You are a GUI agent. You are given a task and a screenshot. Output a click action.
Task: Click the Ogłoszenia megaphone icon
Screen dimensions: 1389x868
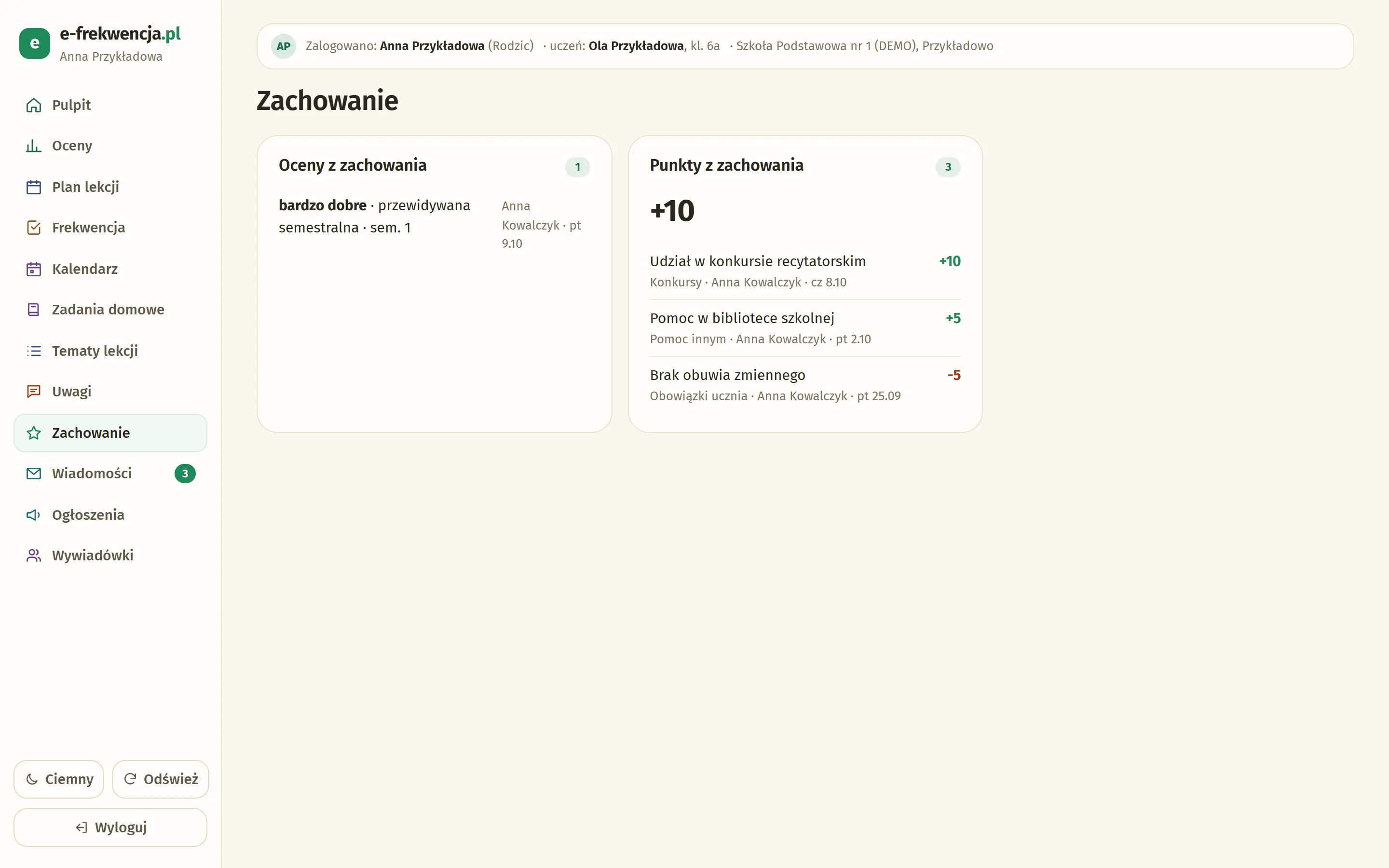pos(34,515)
